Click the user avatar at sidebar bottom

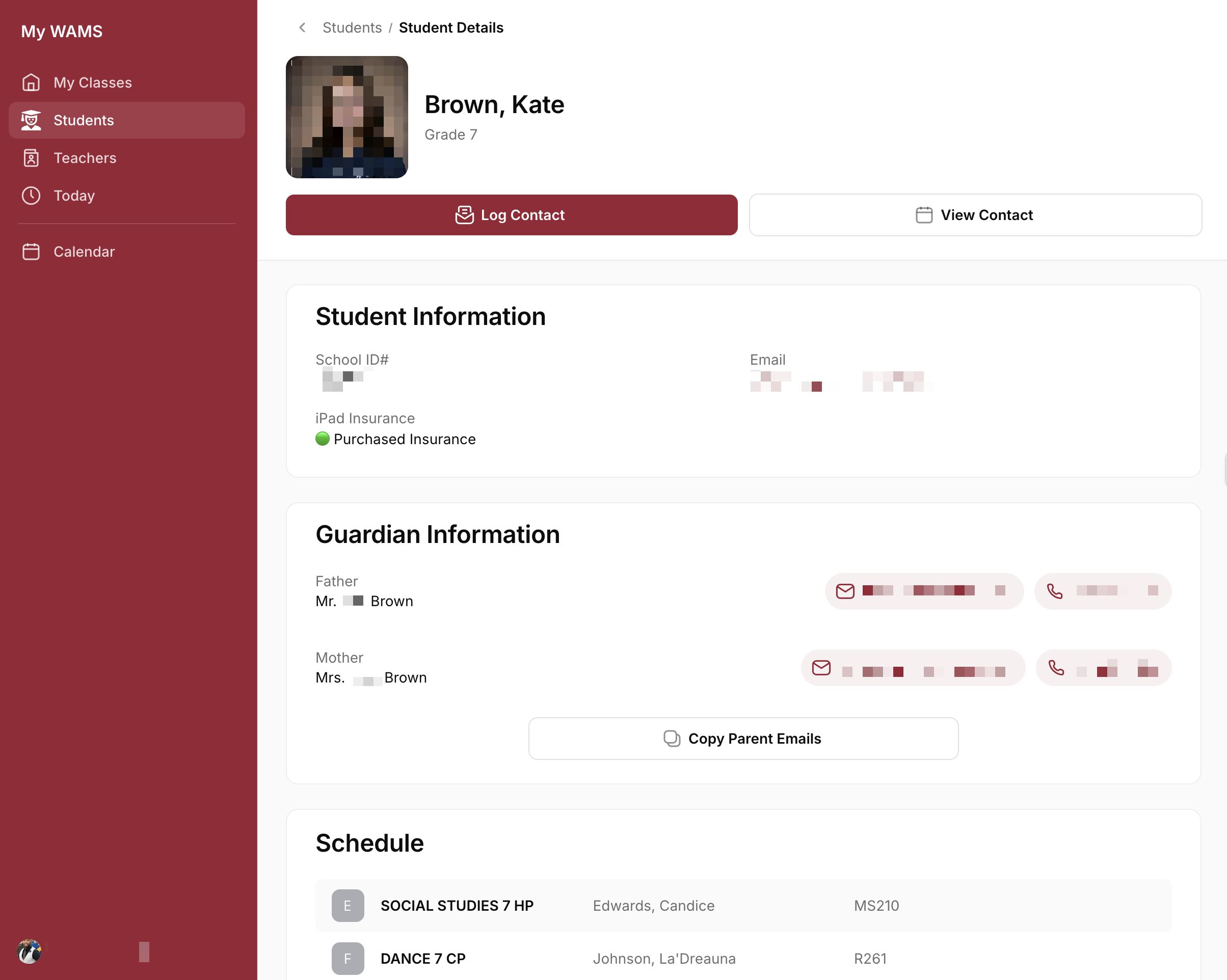(29, 951)
